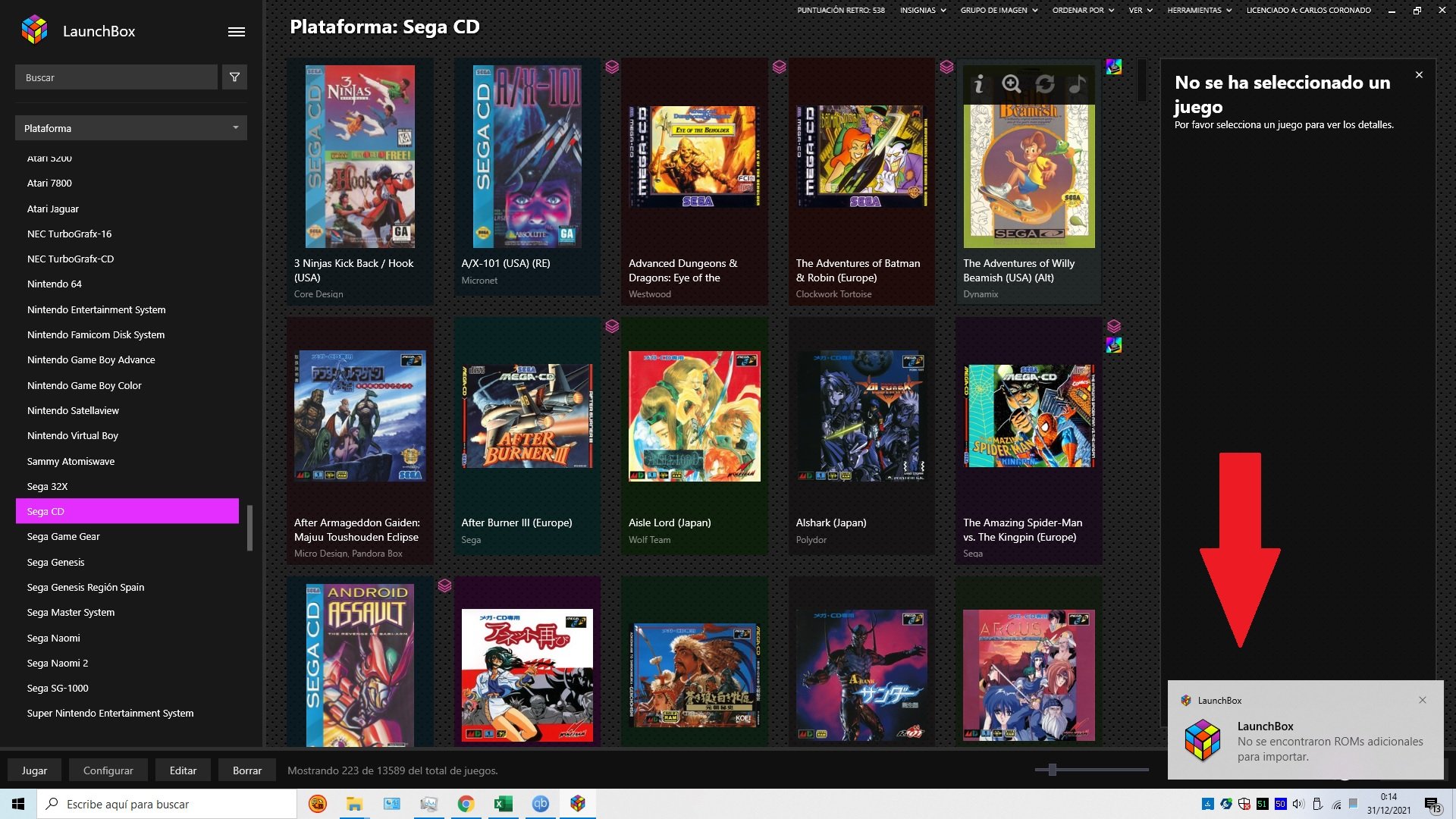Dismiss the LaunchBox notification toast
Viewport: 1456px width, 819px height.
point(1423,700)
